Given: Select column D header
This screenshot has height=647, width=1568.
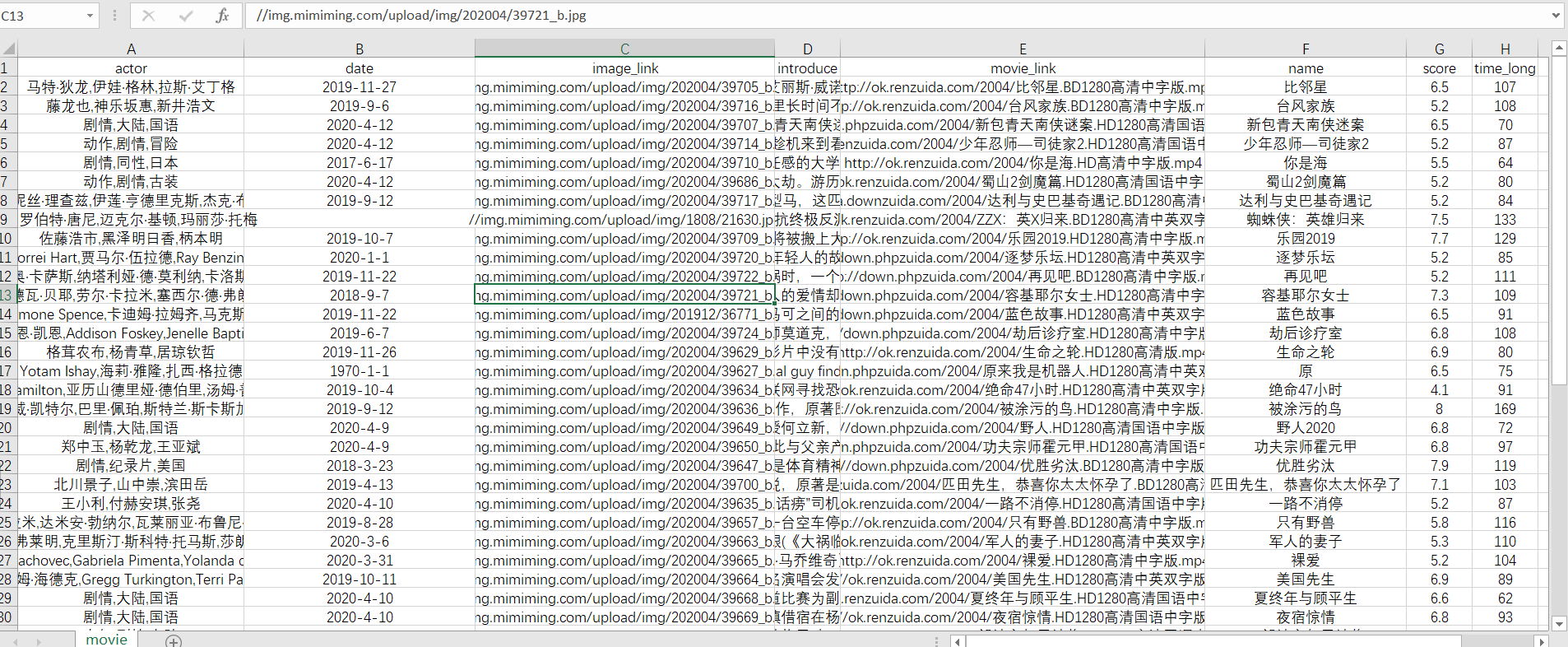Looking at the screenshot, I should point(808,49).
